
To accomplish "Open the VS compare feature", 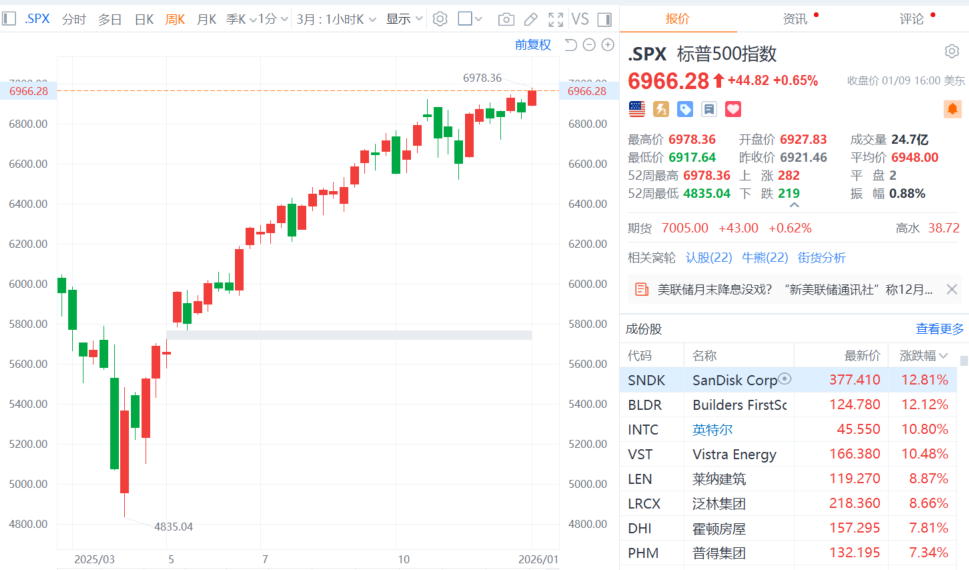I will click(579, 19).
